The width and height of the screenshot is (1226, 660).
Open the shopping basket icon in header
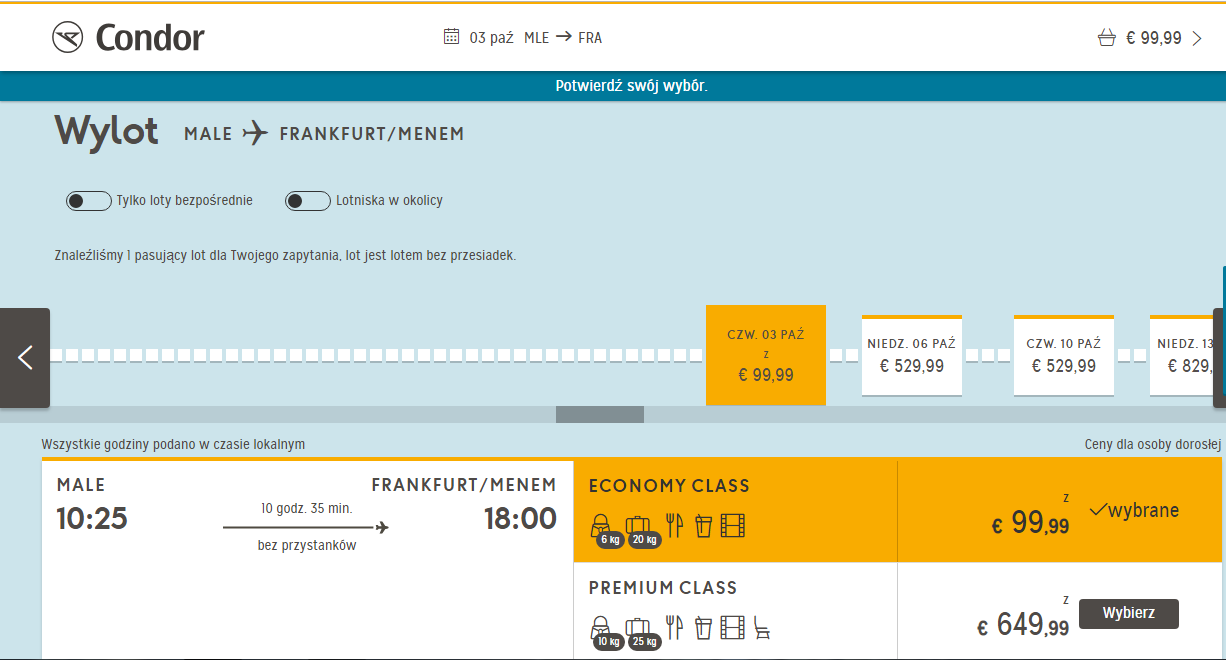pos(1106,38)
